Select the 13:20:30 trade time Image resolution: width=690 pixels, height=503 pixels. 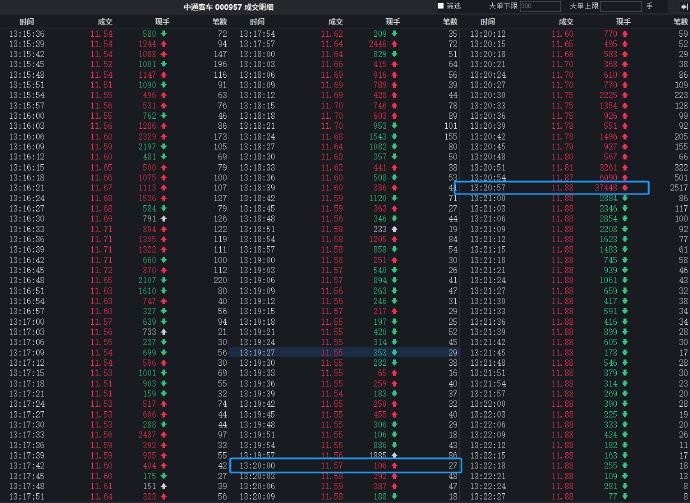(488, 95)
